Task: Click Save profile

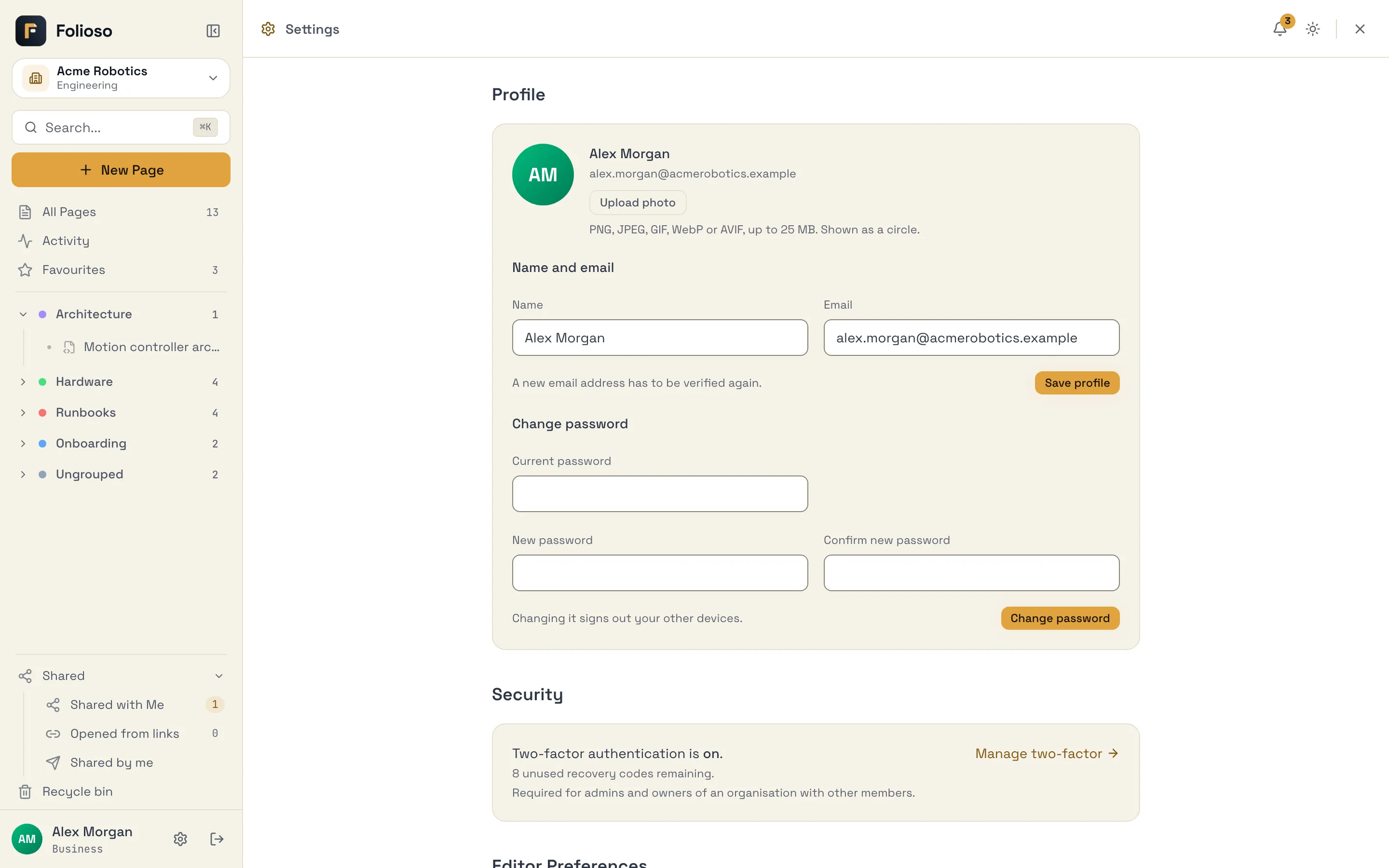Action: pyautogui.click(x=1077, y=383)
